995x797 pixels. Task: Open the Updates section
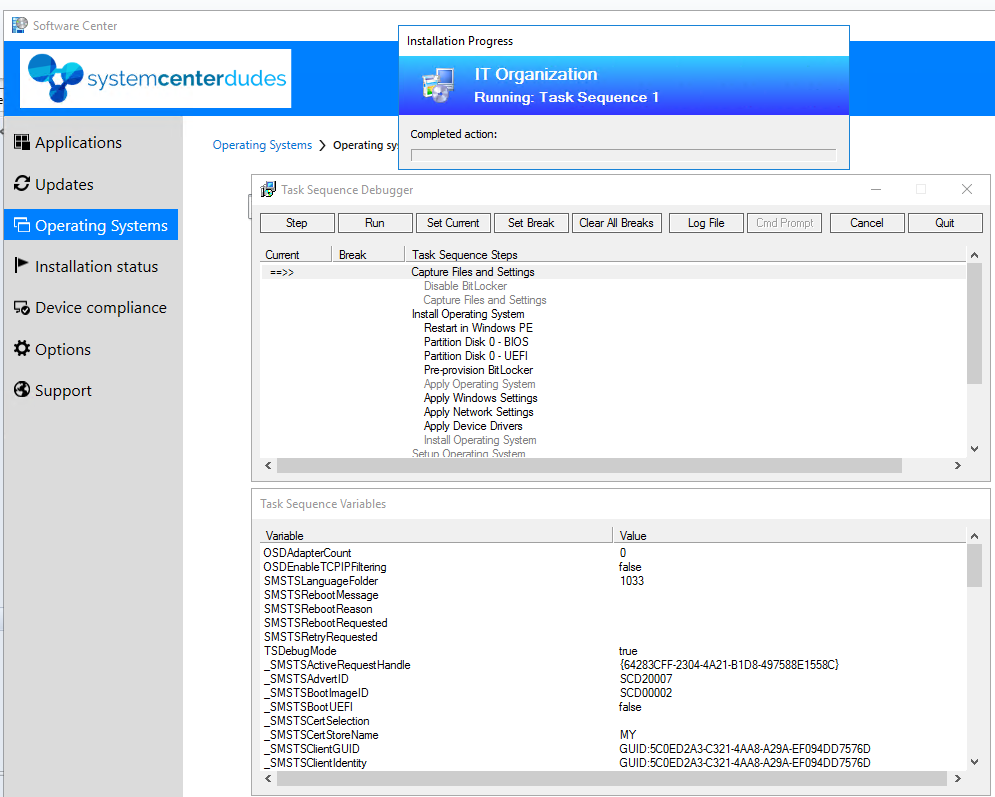pos(64,185)
